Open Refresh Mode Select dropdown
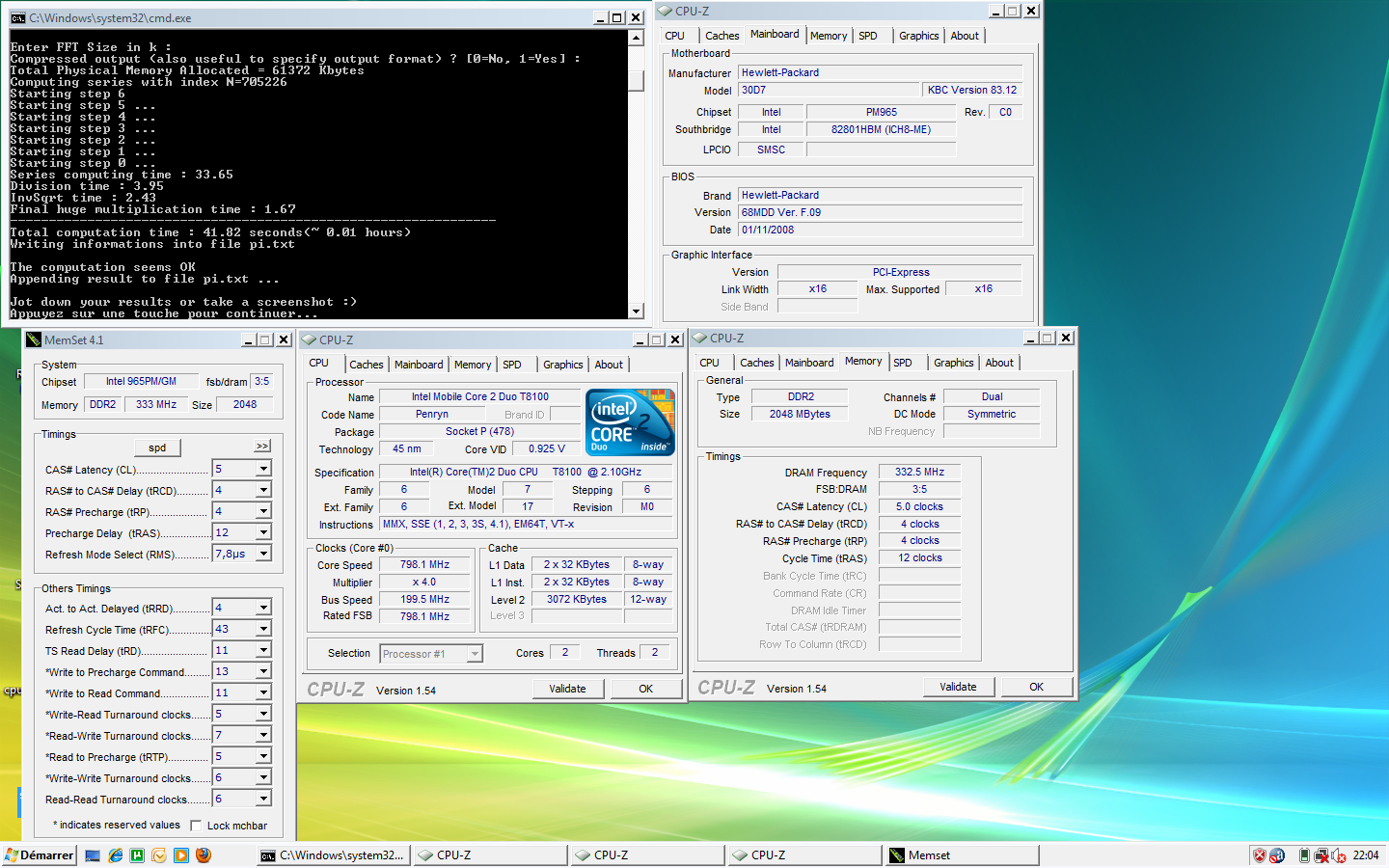Viewport: 1389px width, 868px height. (x=263, y=554)
